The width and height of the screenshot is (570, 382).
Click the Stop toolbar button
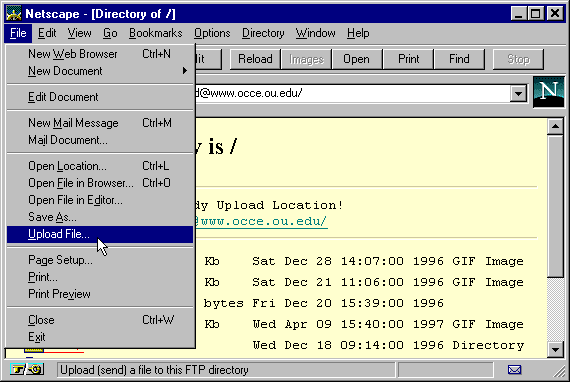pos(518,59)
